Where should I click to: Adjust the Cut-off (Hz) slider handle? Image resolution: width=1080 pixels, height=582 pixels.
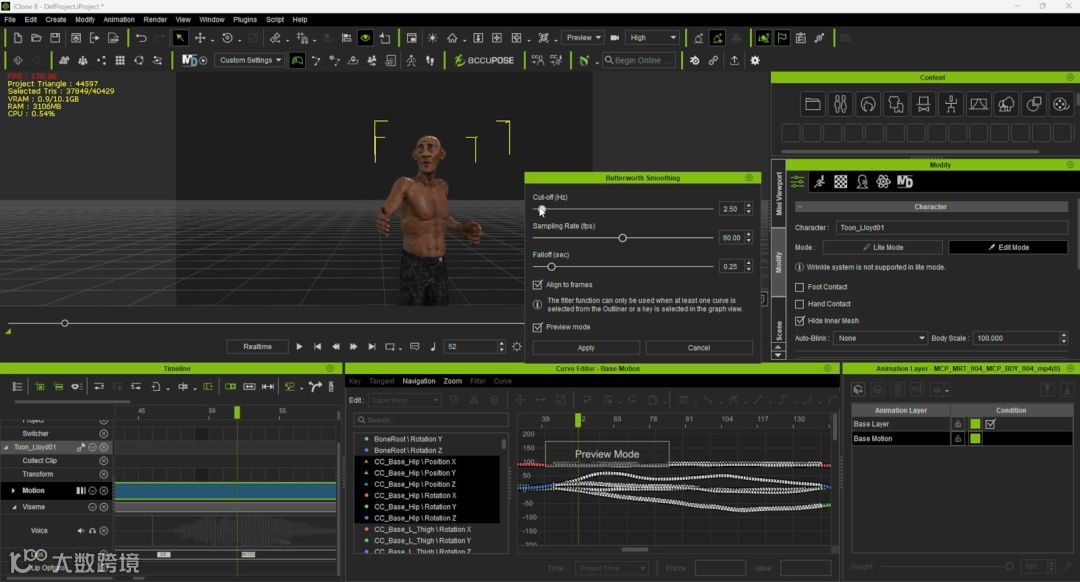(542, 209)
